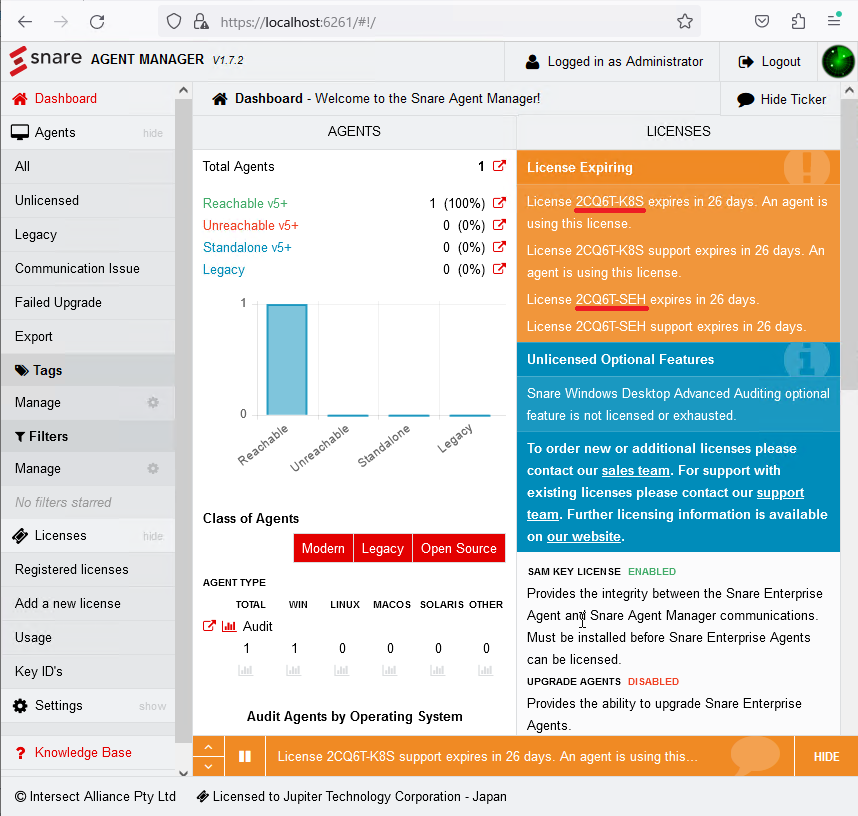Viewport: 858px width, 816px height.
Task: Click the LINUX column mini chart icon
Action: pyautogui.click(x=341, y=670)
